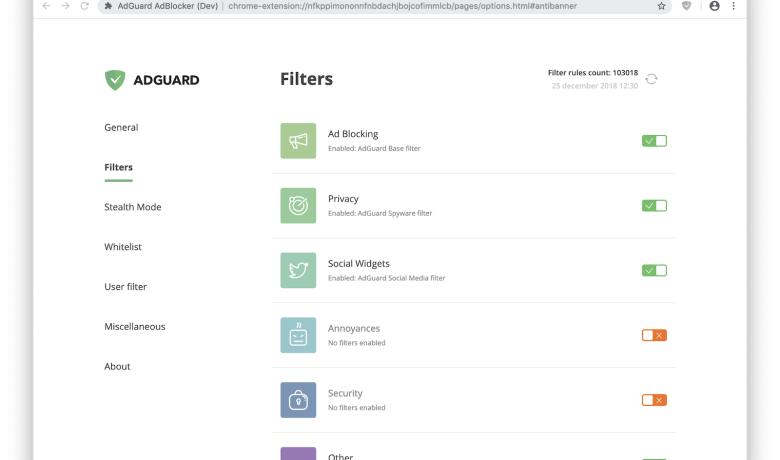Click the Security padlock icon

tap(298, 400)
